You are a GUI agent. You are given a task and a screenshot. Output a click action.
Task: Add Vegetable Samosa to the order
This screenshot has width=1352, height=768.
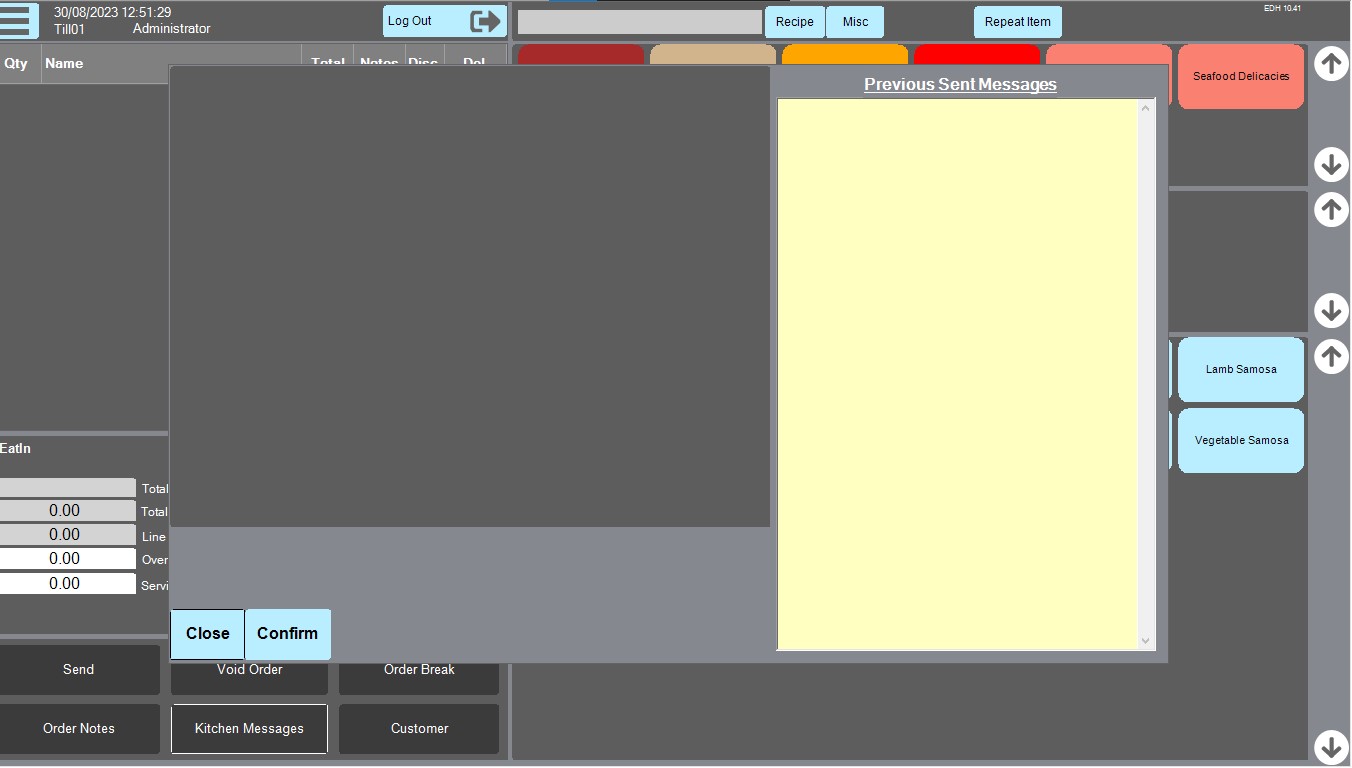pos(1240,440)
